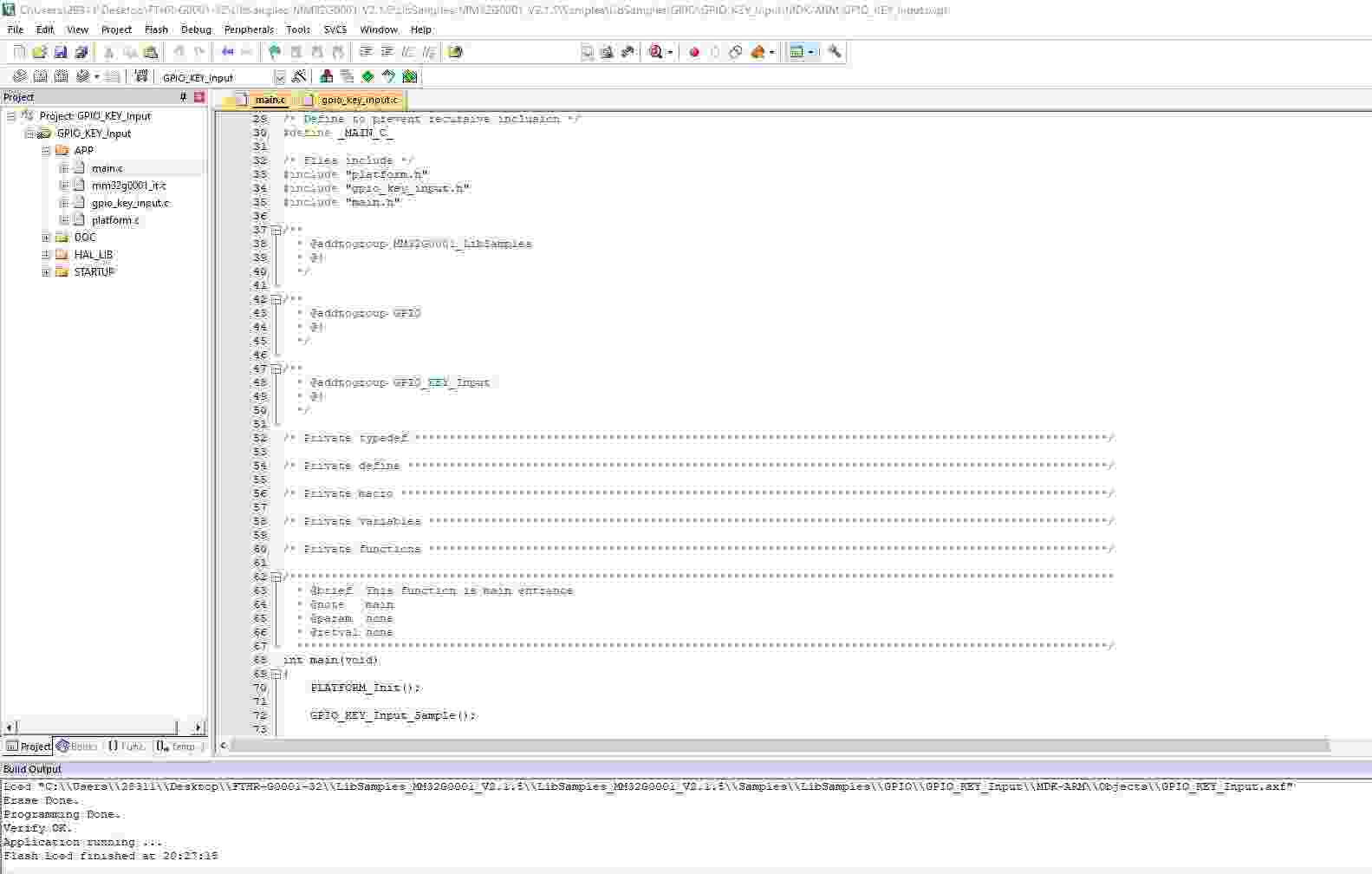Rebuild all target files with the Rebuild icon
Screen dimensions: 1372x874
click(x=61, y=76)
